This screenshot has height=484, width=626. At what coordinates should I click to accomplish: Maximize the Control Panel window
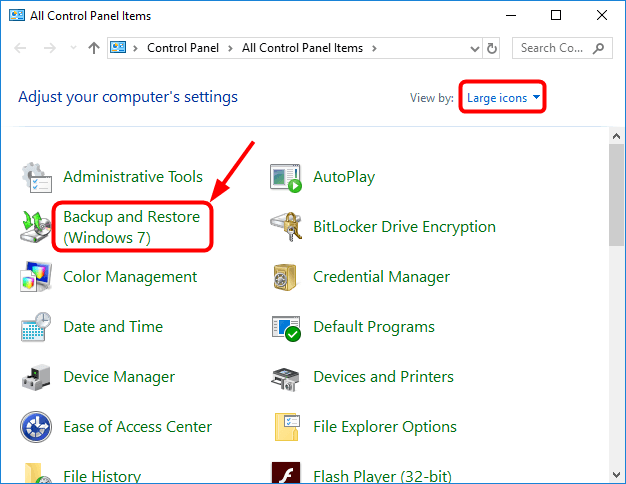(556, 16)
